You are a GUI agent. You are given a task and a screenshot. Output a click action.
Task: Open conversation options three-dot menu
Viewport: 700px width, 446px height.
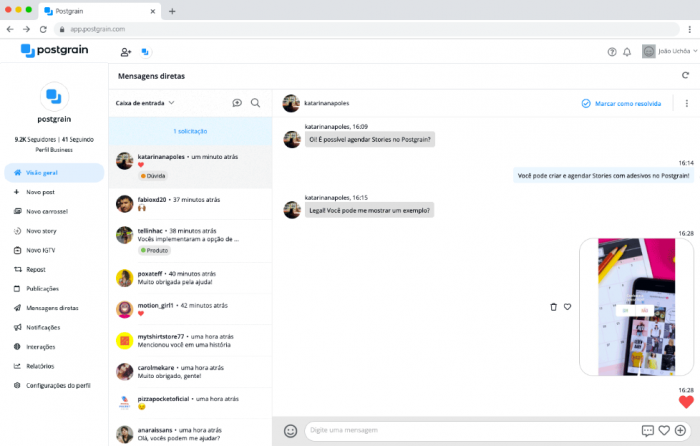(687, 104)
